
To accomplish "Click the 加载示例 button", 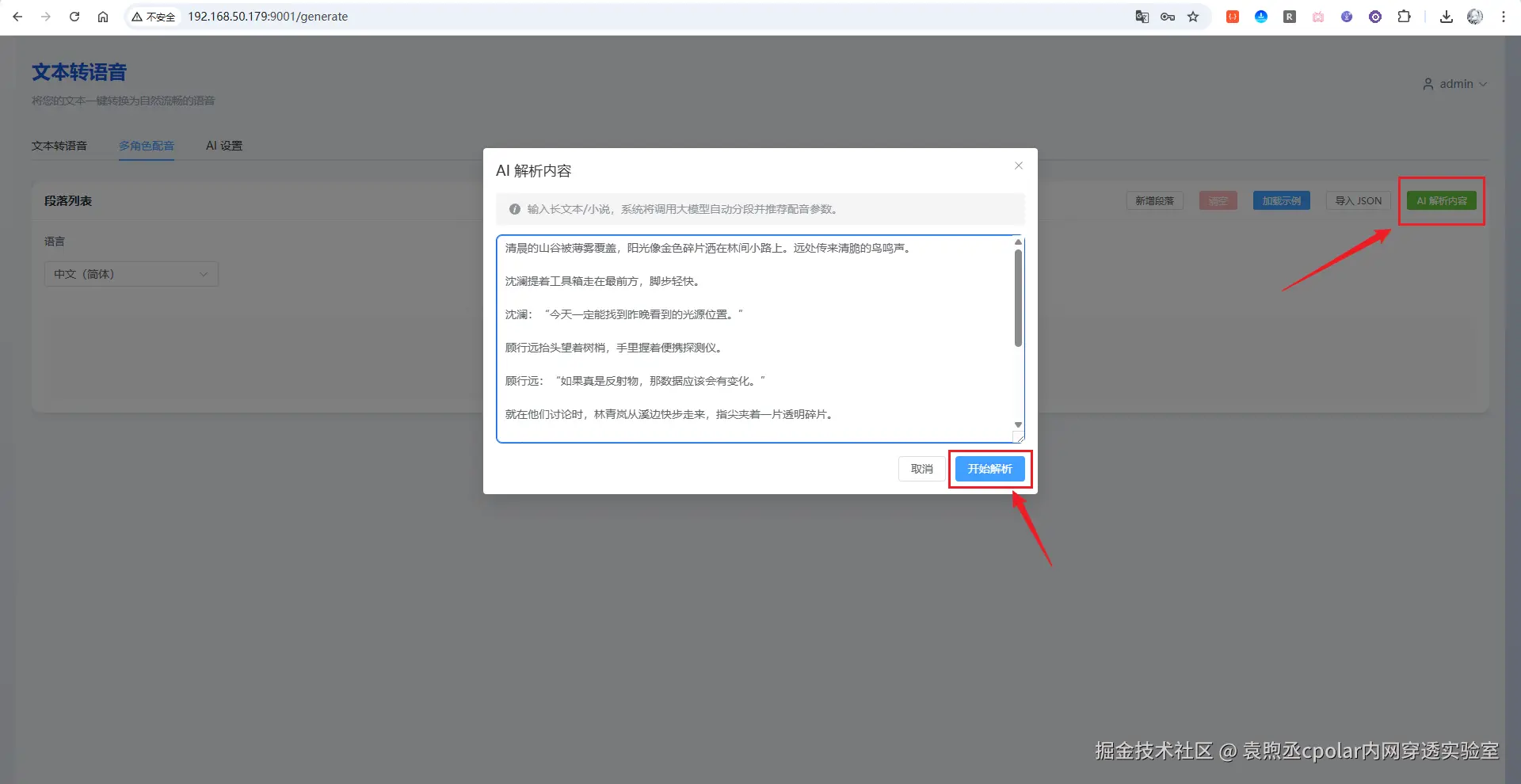I will (x=1281, y=201).
